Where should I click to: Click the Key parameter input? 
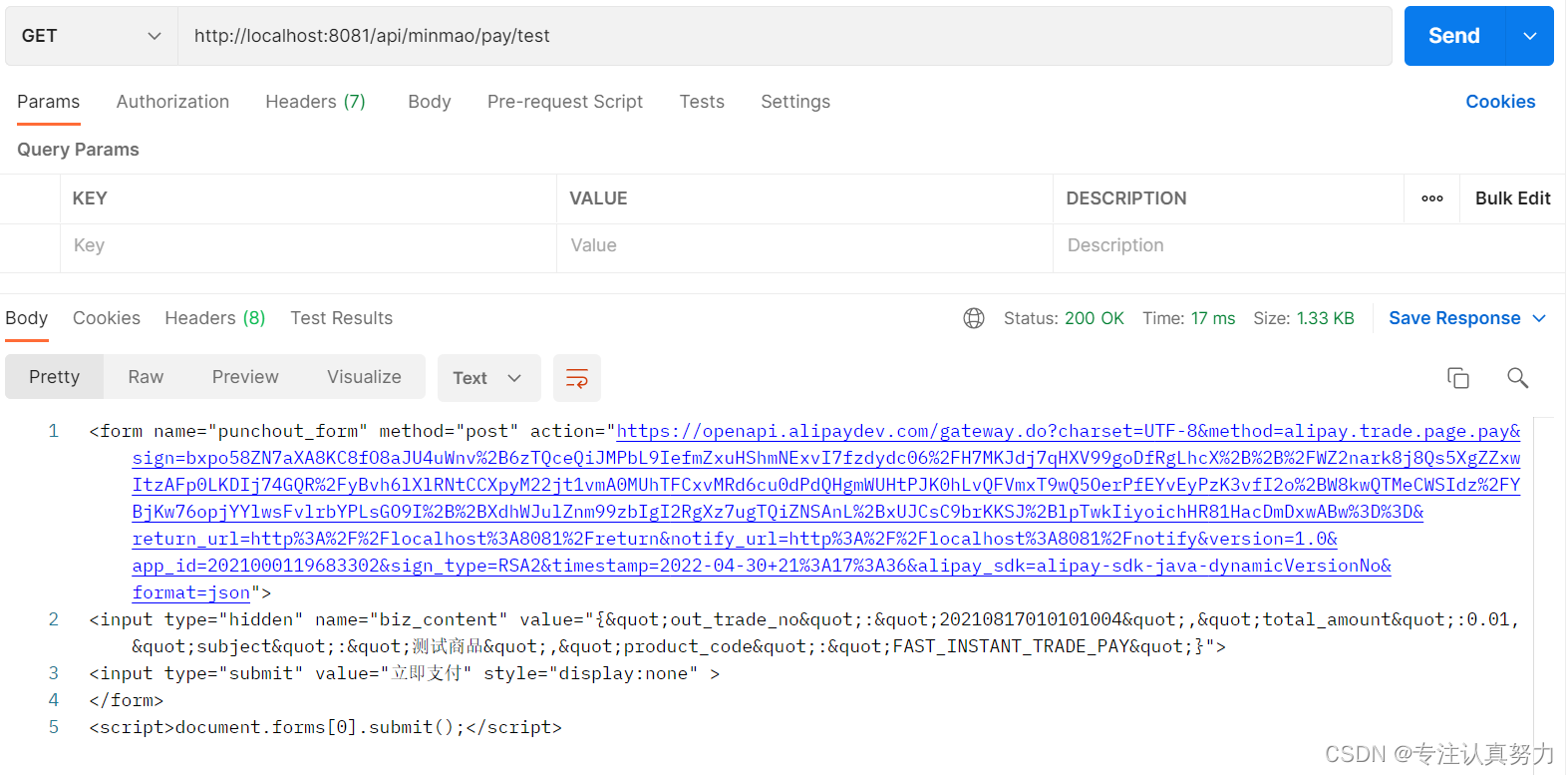[308, 245]
